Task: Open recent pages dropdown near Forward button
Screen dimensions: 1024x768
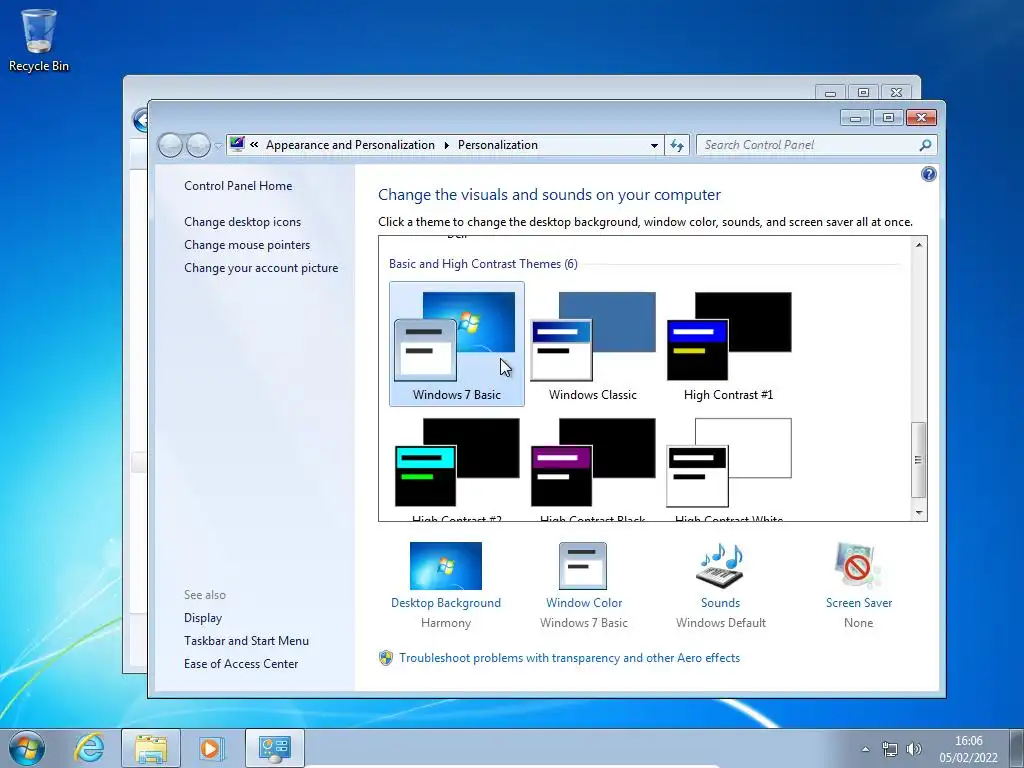Action: click(x=218, y=146)
